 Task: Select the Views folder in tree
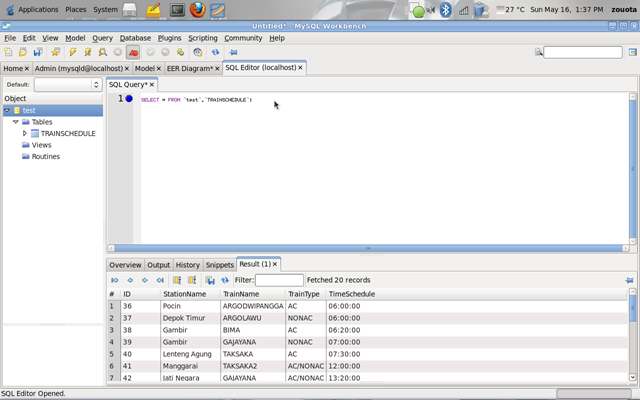coord(41,145)
